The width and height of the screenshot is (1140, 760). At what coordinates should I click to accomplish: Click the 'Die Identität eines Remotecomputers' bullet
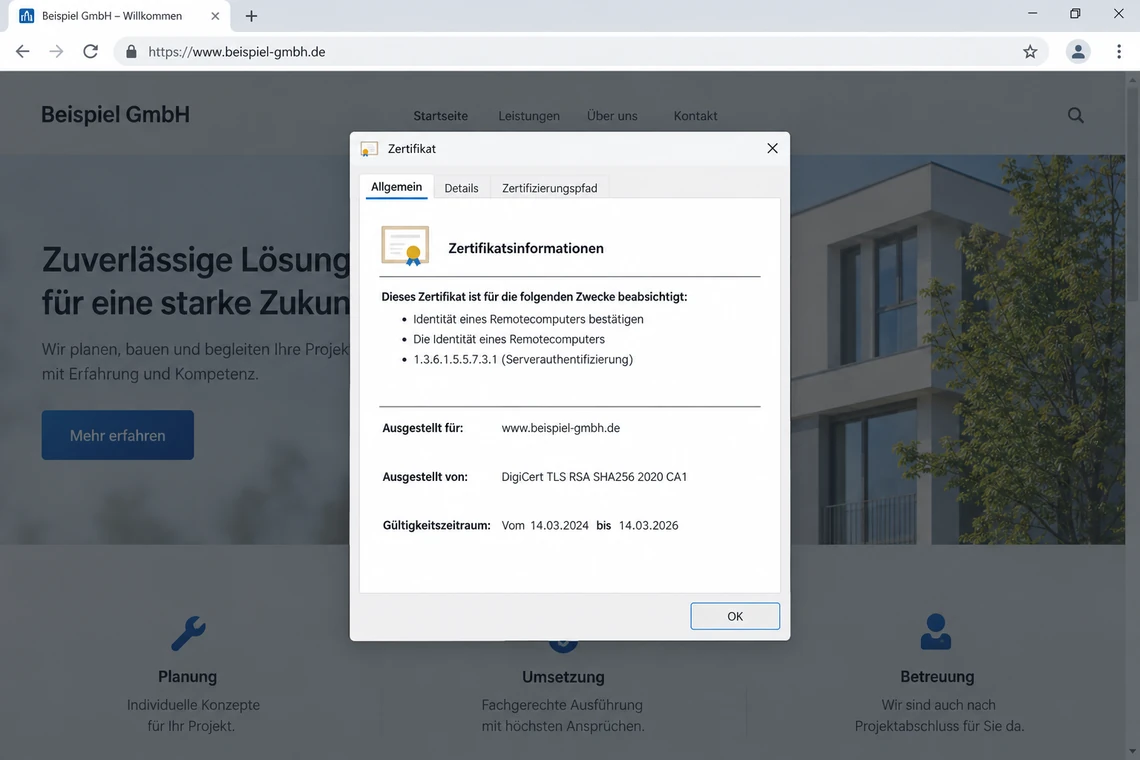click(x=509, y=339)
